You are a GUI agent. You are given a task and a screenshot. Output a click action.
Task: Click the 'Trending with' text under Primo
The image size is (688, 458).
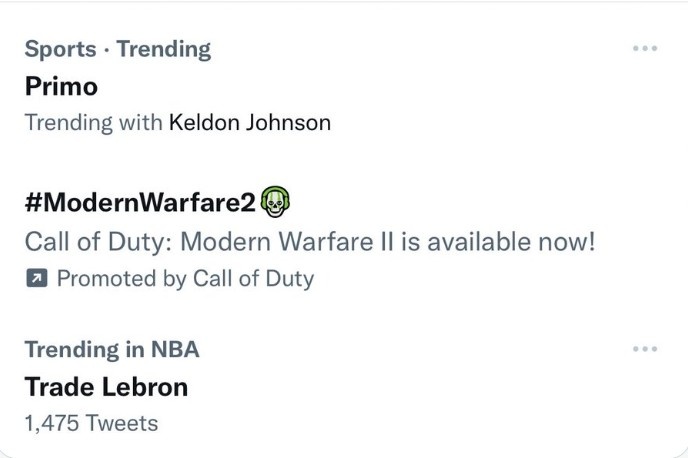pyautogui.click(x=93, y=122)
